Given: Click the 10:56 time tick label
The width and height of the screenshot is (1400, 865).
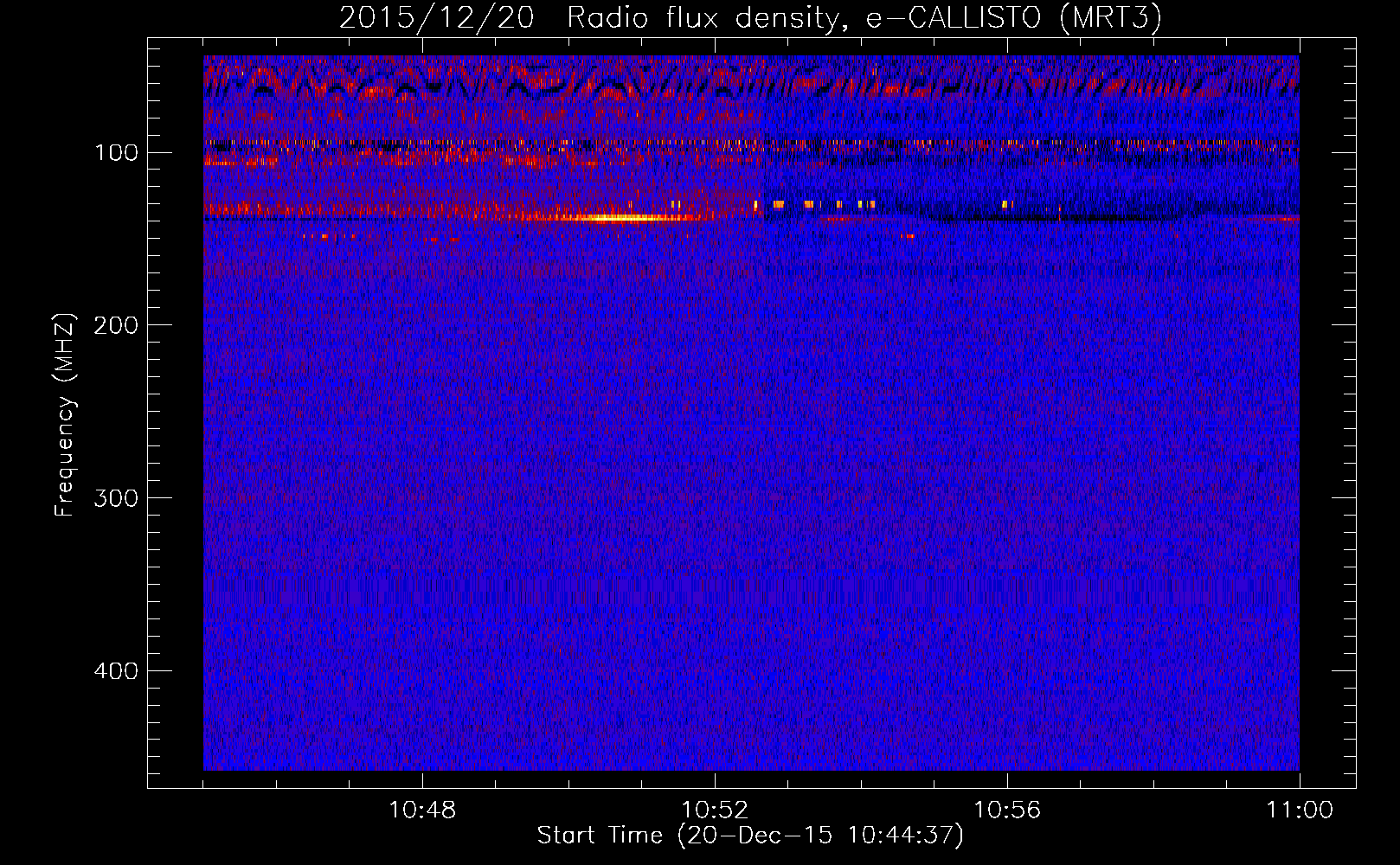Looking at the screenshot, I should coord(1007,811).
